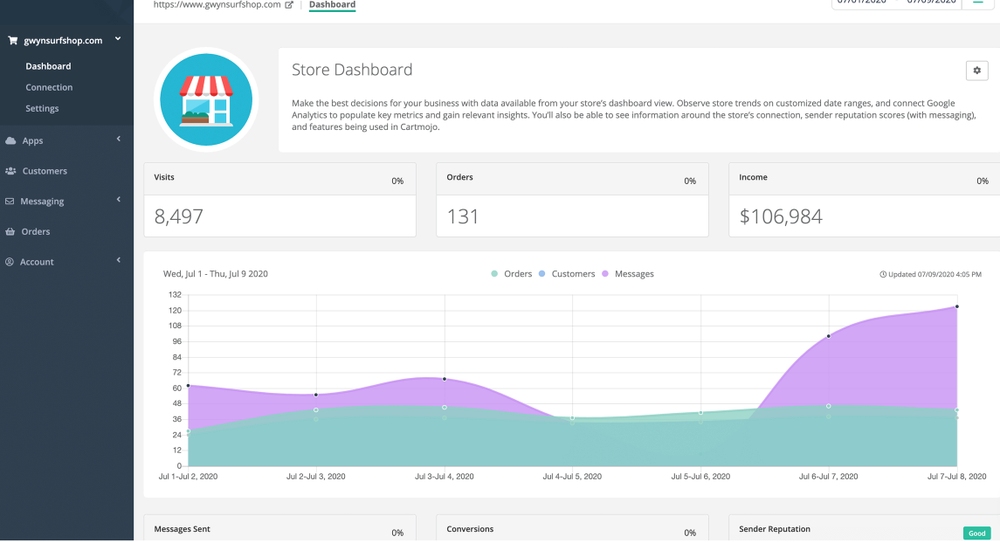
Task: Open the Settings sidebar item
Action: pyautogui.click(x=42, y=109)
